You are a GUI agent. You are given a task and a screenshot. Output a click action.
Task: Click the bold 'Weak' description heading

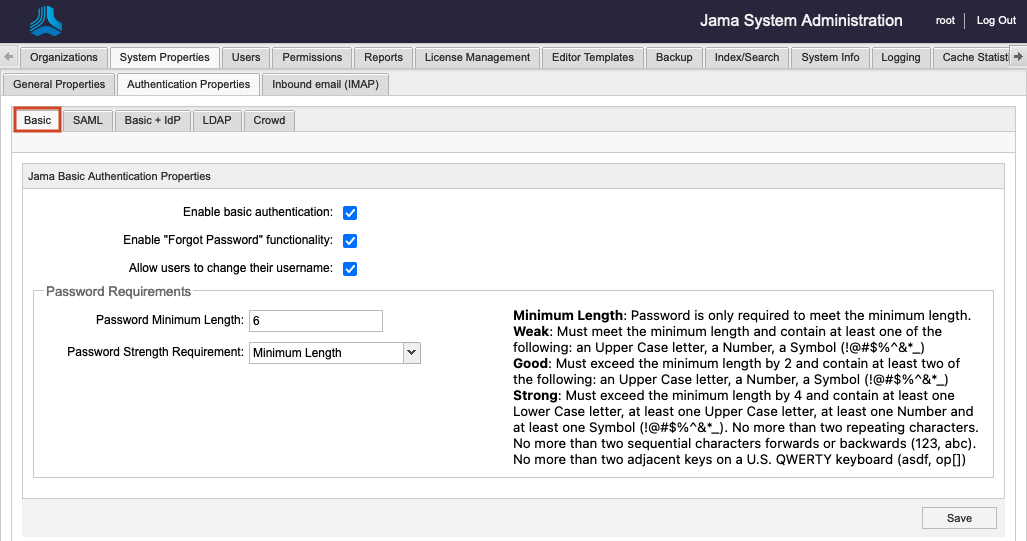[x=532, y=331]
